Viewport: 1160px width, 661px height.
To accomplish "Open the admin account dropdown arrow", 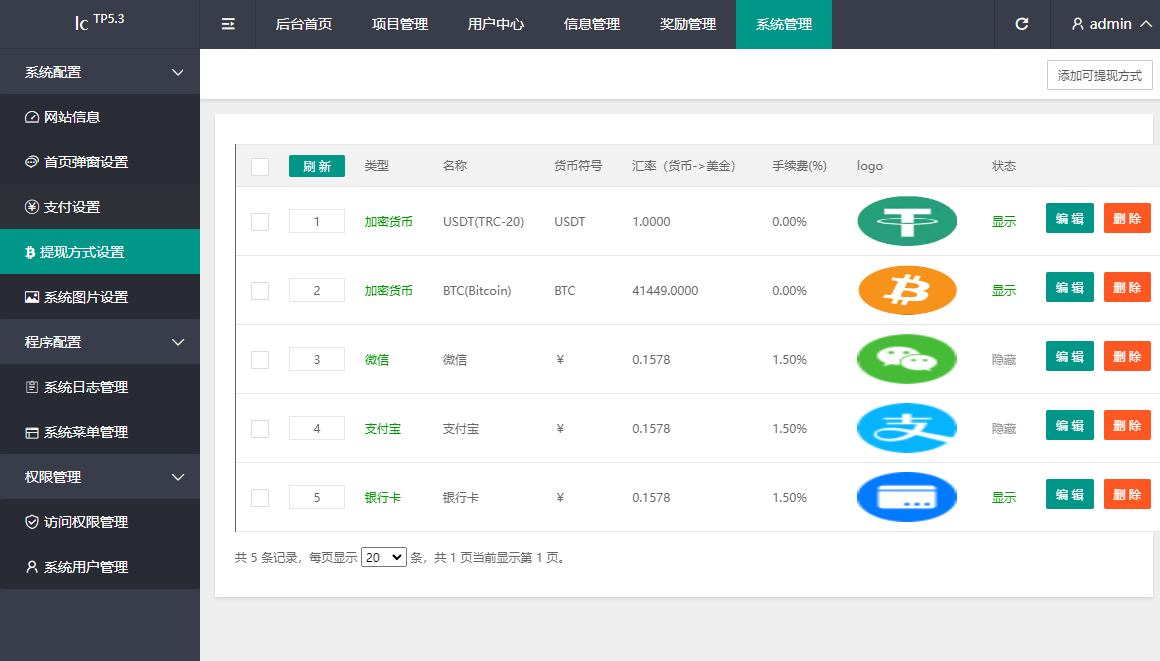I will (1146, 24).
